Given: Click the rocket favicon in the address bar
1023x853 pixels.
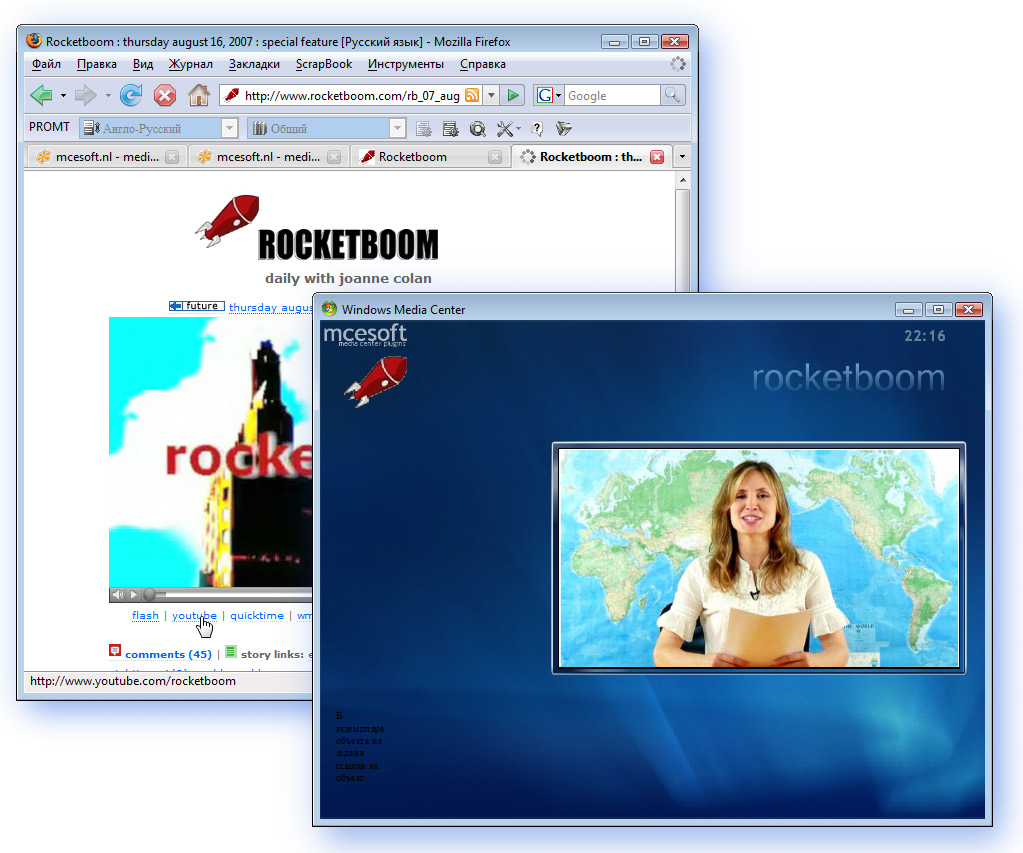Looking at the screenshot, I should tap(231, 96).
